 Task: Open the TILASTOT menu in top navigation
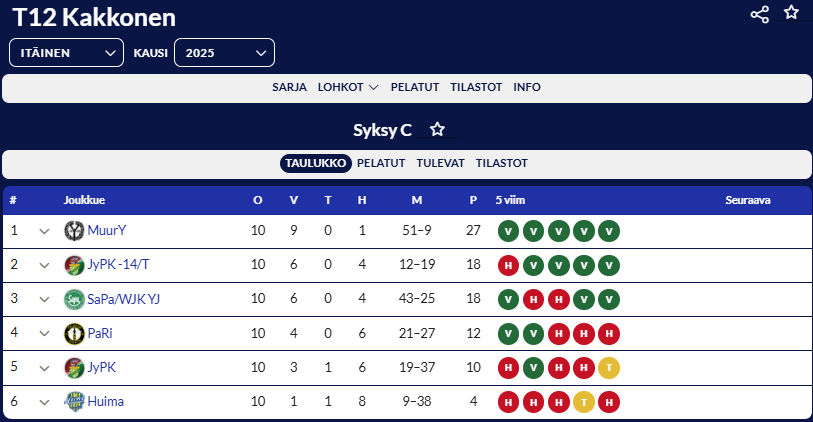(476, 87)
